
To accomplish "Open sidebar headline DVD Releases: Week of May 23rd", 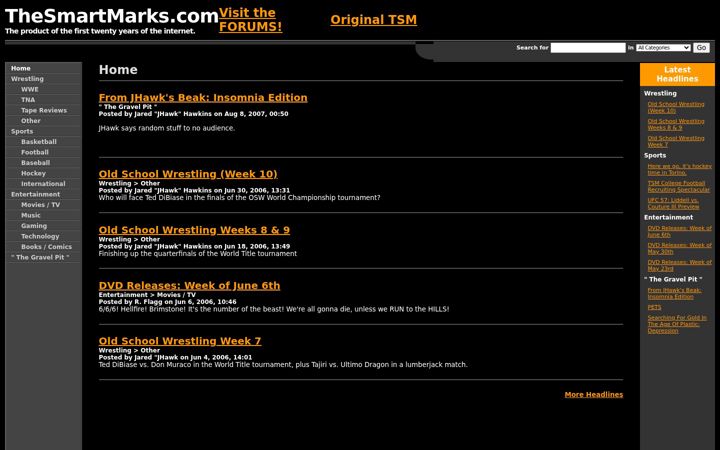I will [680, 265].
